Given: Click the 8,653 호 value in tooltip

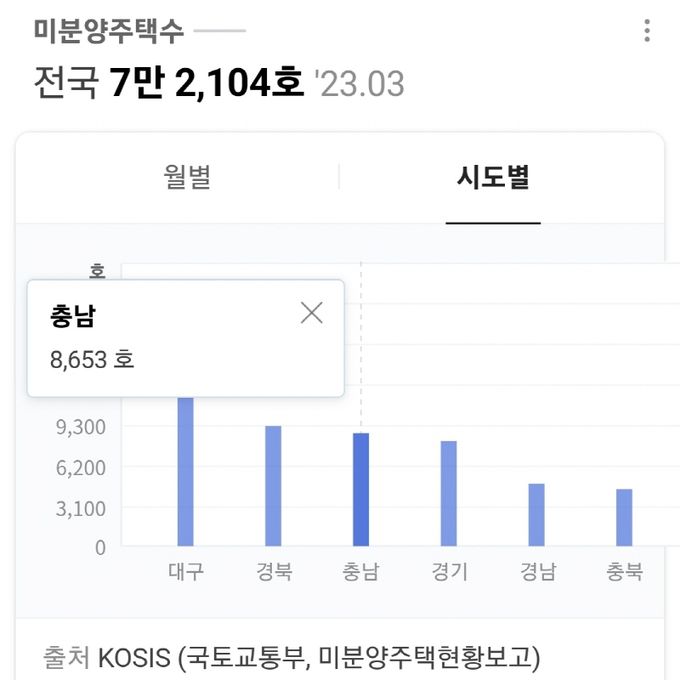Looking at the screenshot, I should [92, 360].
